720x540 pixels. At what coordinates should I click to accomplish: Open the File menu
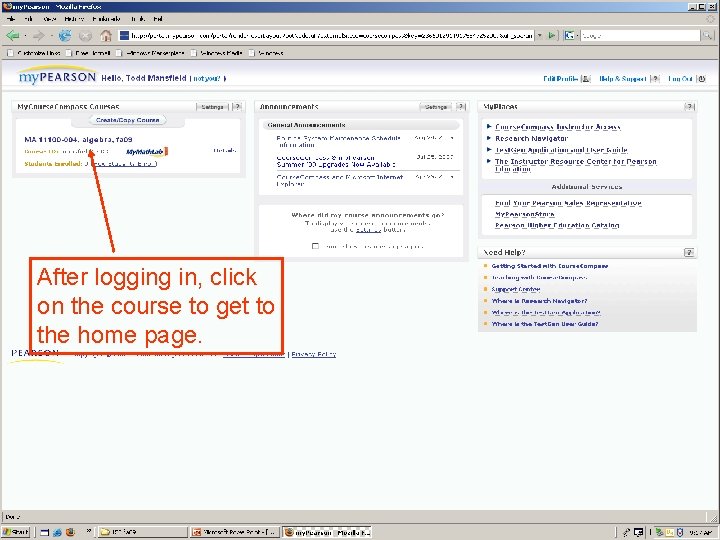(x=11, y=19)
